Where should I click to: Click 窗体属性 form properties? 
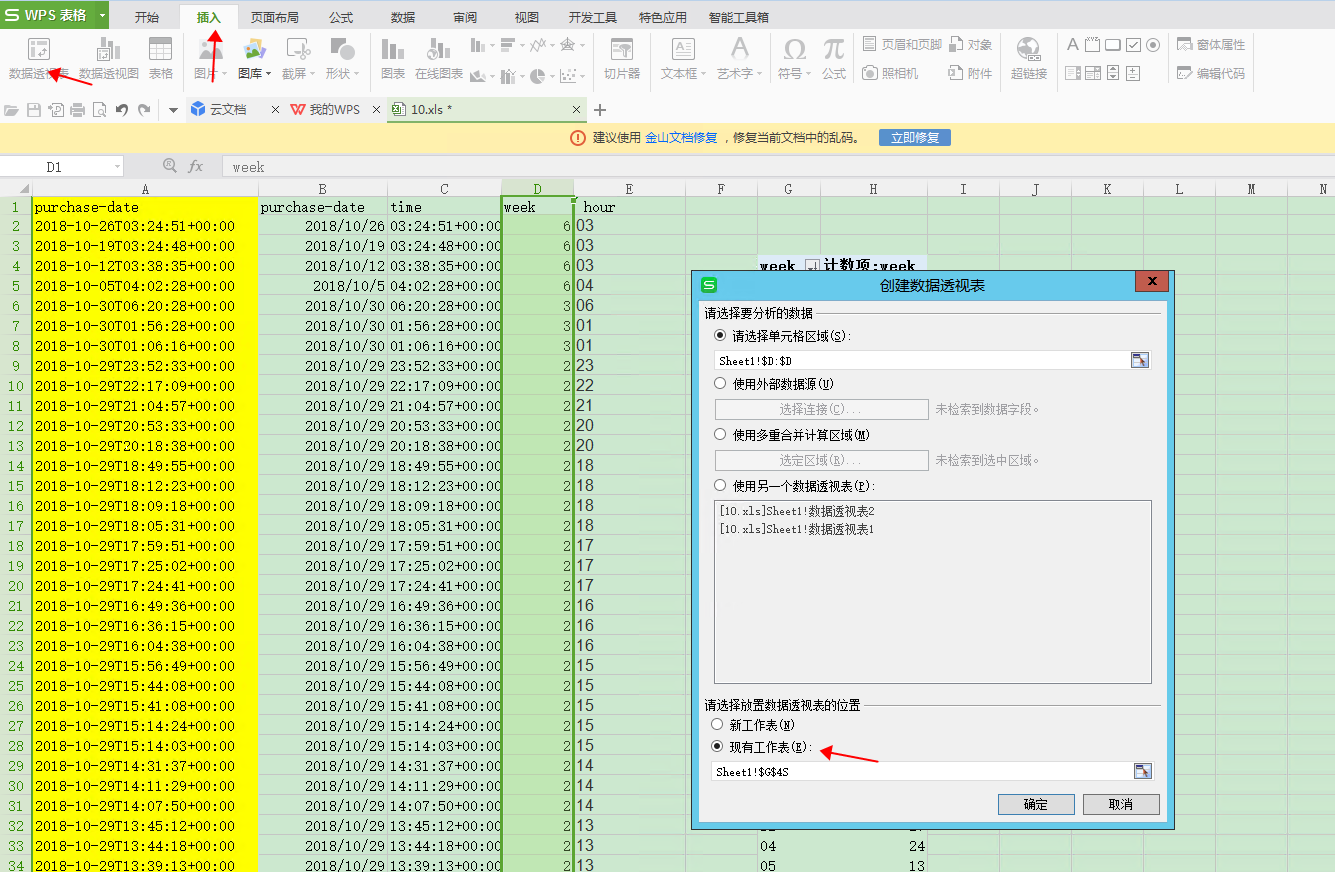1211,44
